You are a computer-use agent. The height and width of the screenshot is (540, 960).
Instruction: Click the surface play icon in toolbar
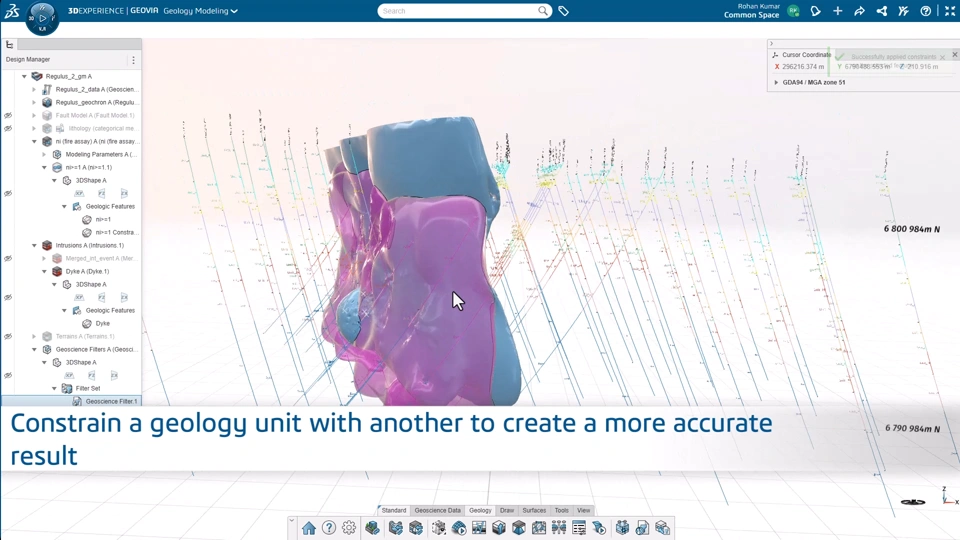click(x=459, y=528)
